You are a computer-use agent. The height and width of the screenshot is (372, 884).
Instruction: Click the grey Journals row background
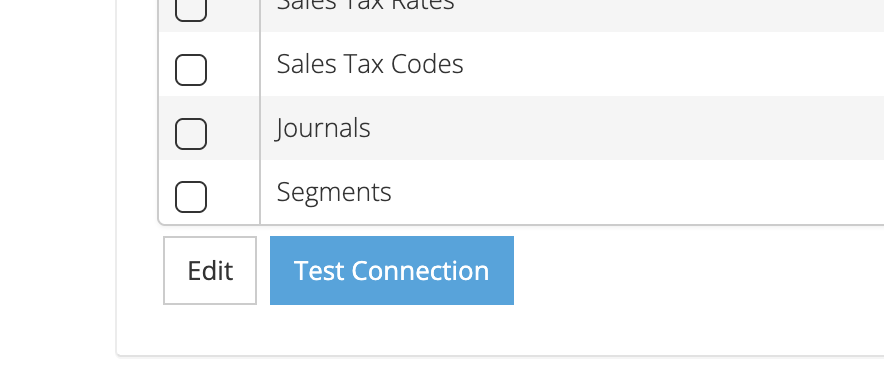point(620,128)
